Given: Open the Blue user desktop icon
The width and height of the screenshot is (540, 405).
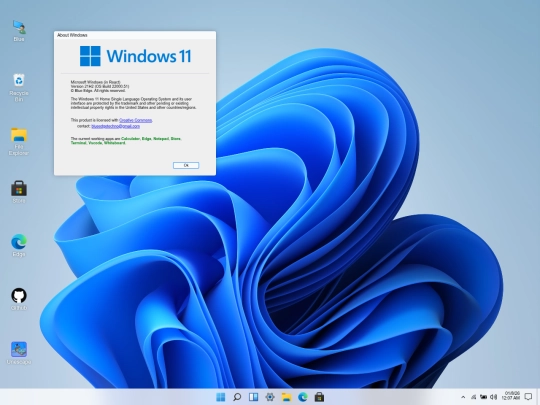Looking at the screenshot, I should point(19,30).
